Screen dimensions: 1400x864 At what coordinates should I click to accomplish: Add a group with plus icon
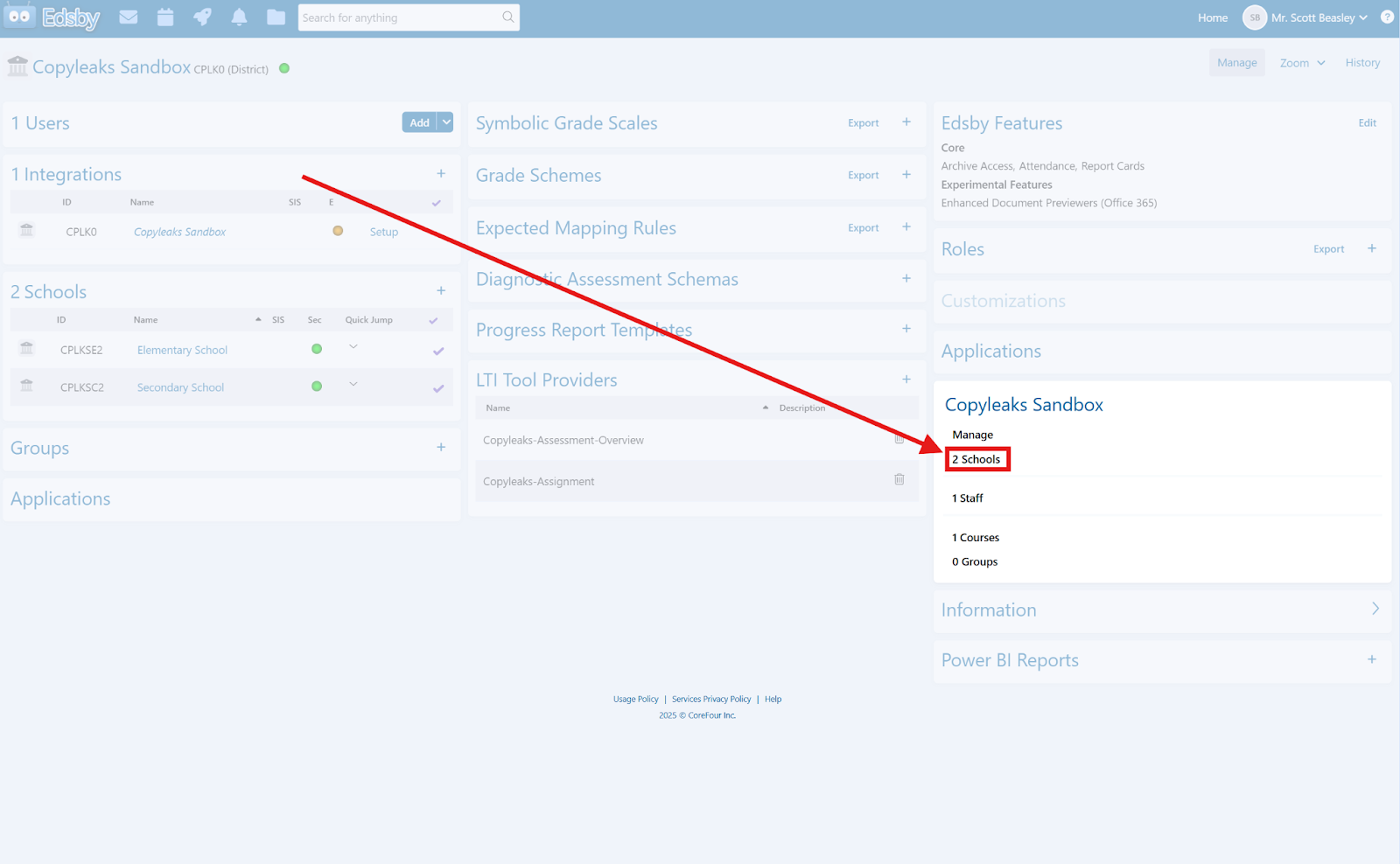coord(441,447)
